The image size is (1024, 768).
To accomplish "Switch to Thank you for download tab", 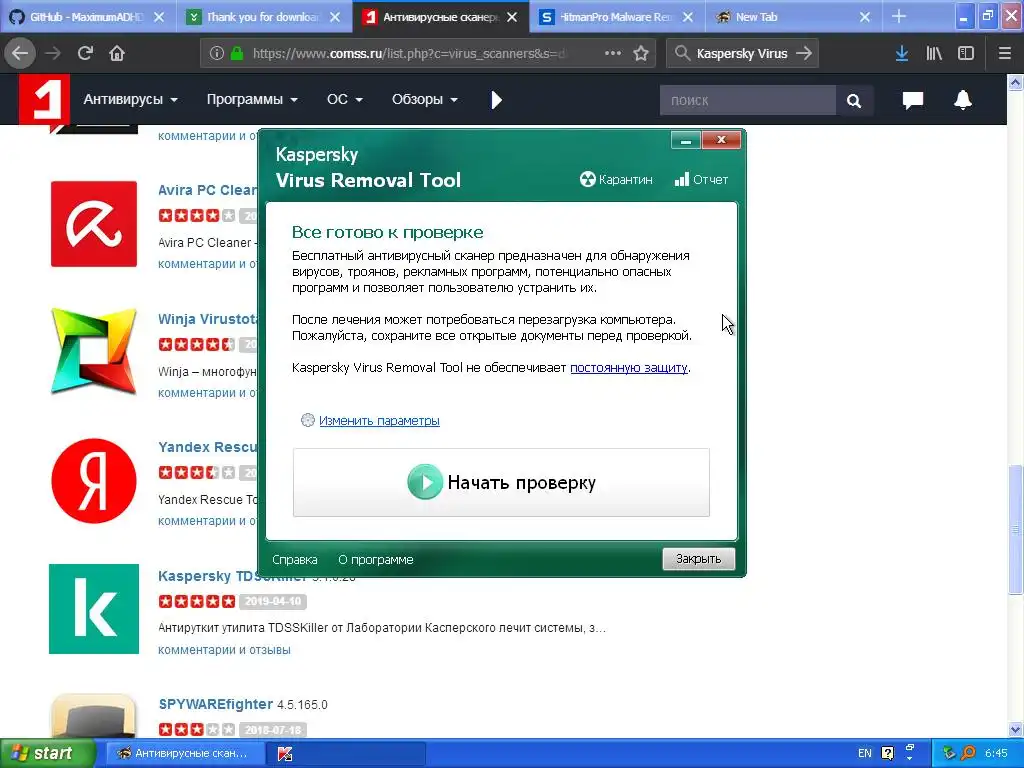I will click(264, 17).
